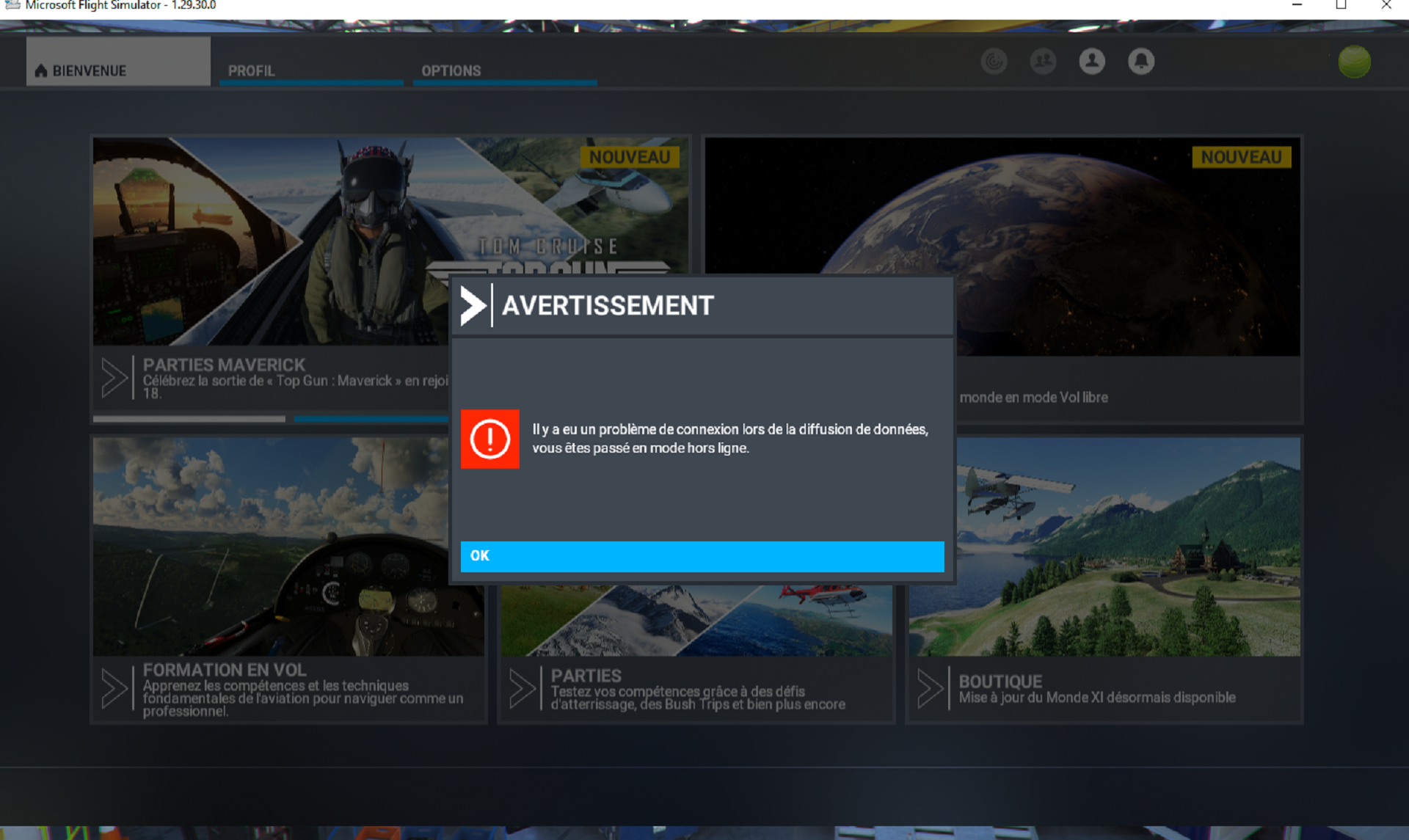The height and width of the screenshot is (840, 1409).
Task: Click the green player avatar
Action: click(1354, 62)
